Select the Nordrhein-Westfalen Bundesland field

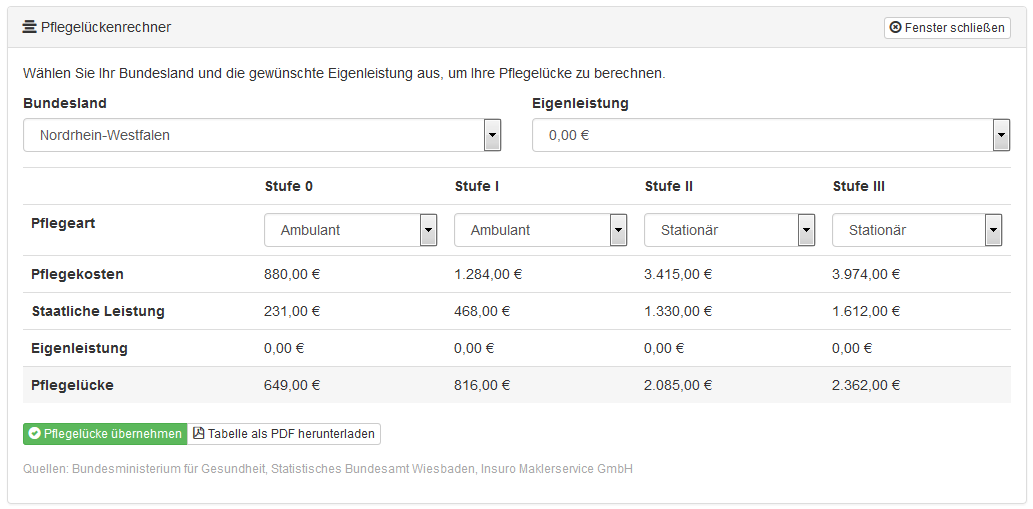(x=262, y=135)
